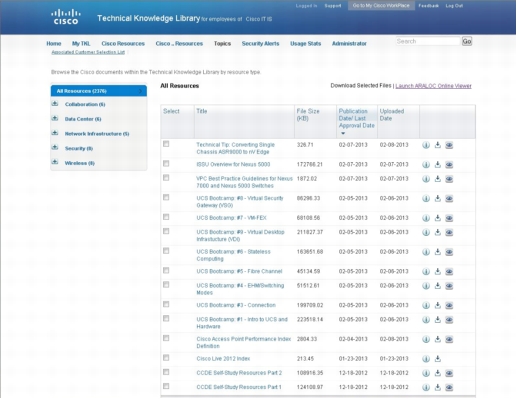Download UCS Bootcamp #1 Intro to UCS

click(438, 319)
